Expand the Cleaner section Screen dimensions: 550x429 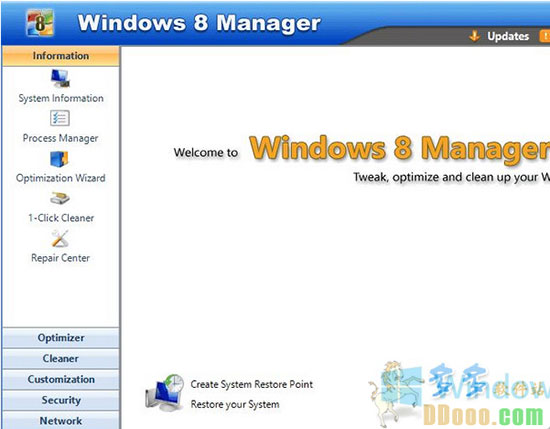(61, 358)
